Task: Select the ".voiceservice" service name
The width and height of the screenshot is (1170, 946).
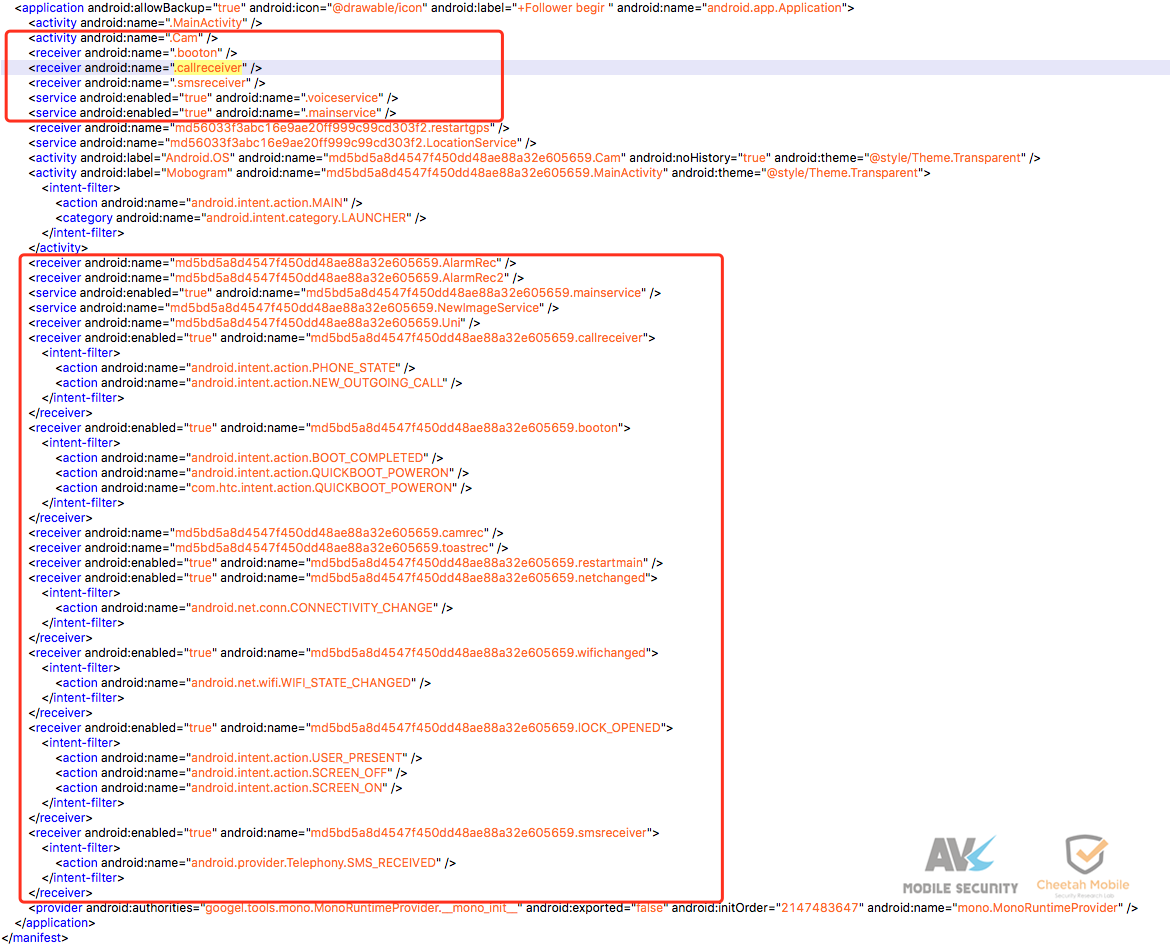Action: (342, 98)
